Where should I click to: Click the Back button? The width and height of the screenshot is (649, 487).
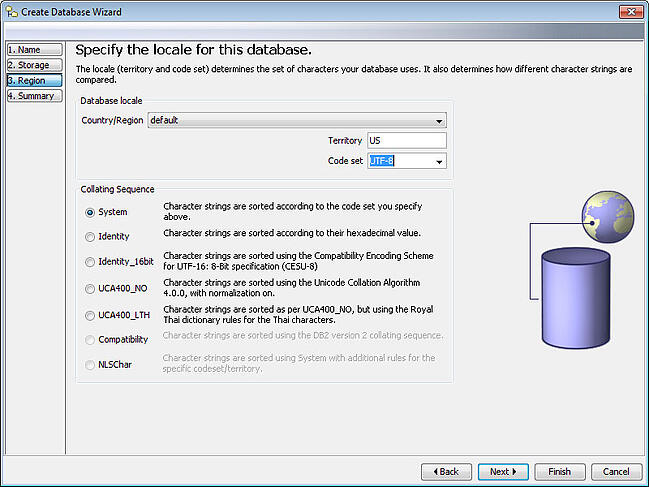tap(446, 472)
